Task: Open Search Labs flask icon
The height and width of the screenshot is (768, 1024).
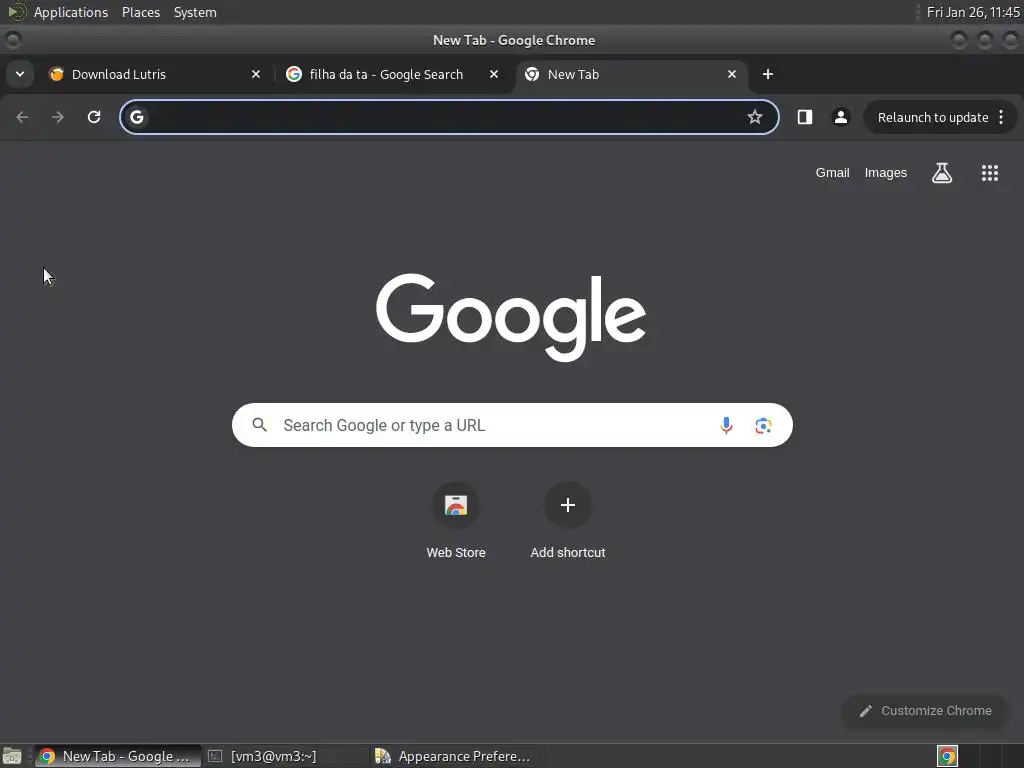Action: tap(942, 173)
